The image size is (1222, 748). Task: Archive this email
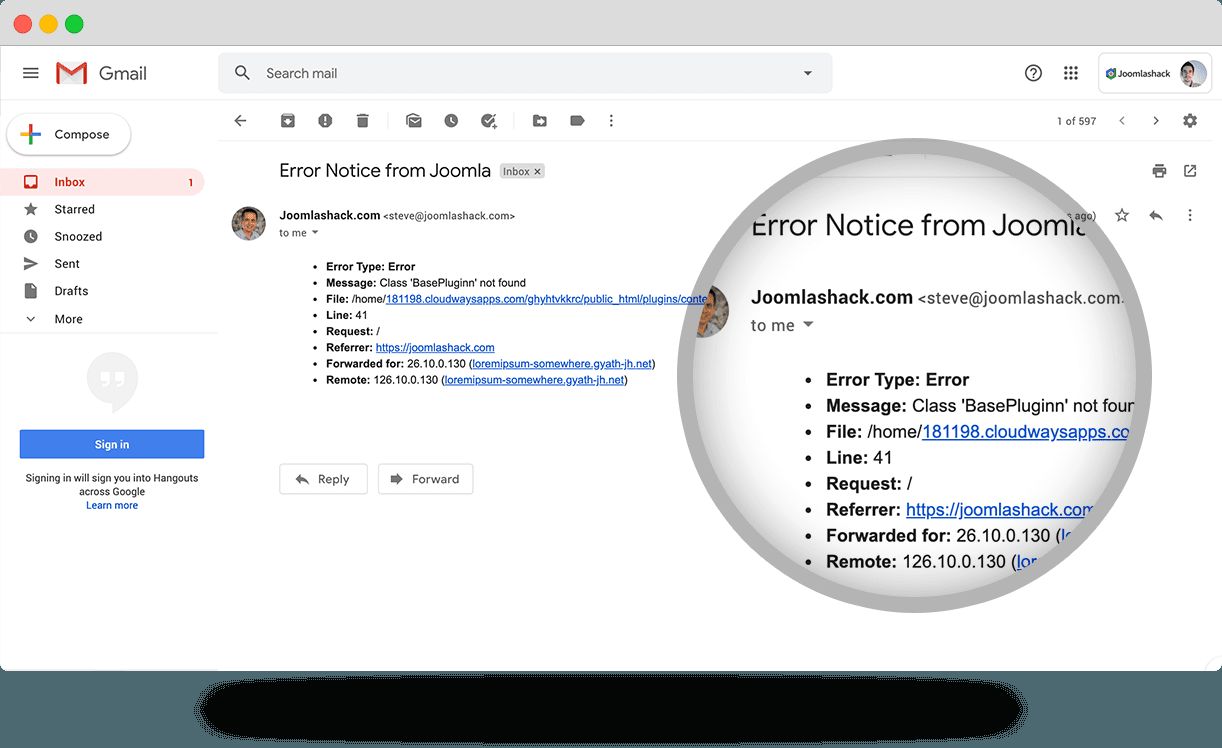287,121
